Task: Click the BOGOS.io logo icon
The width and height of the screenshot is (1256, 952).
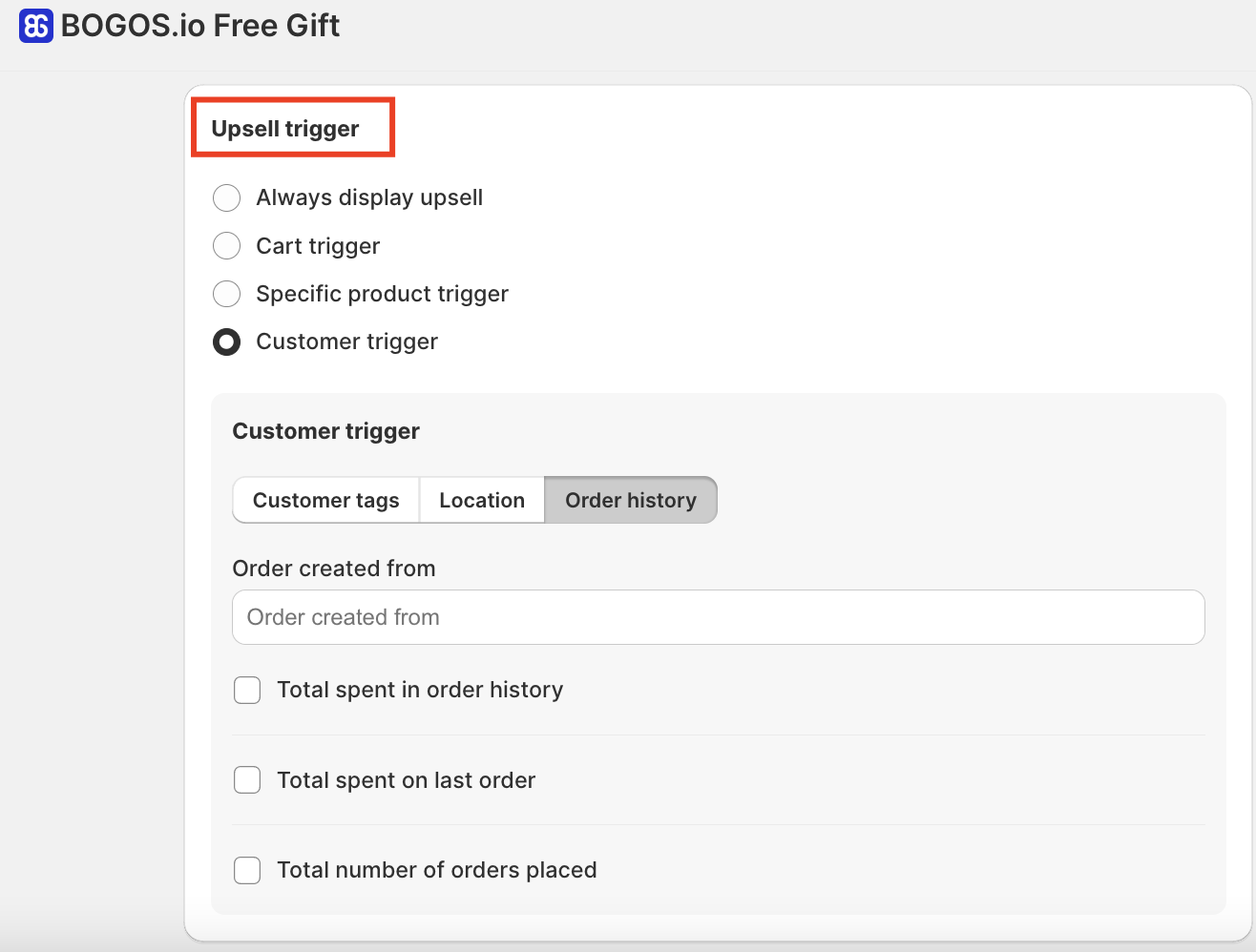Action: coord(36,26)
